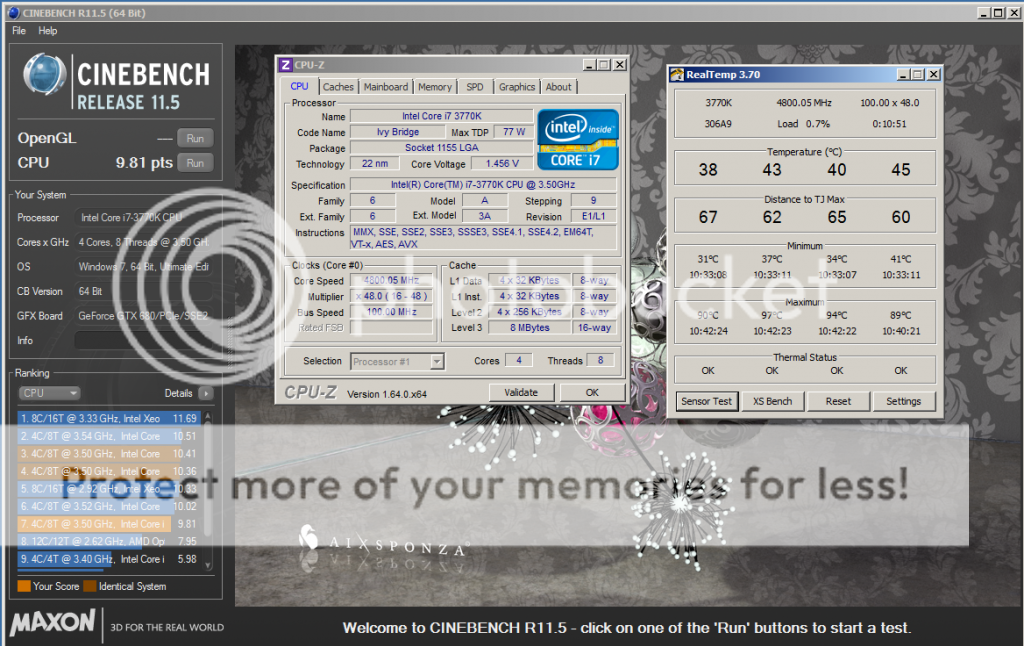1024x646 pixels.
Task: Start the CPU benchmark with Run
Action: pos(195,163)
